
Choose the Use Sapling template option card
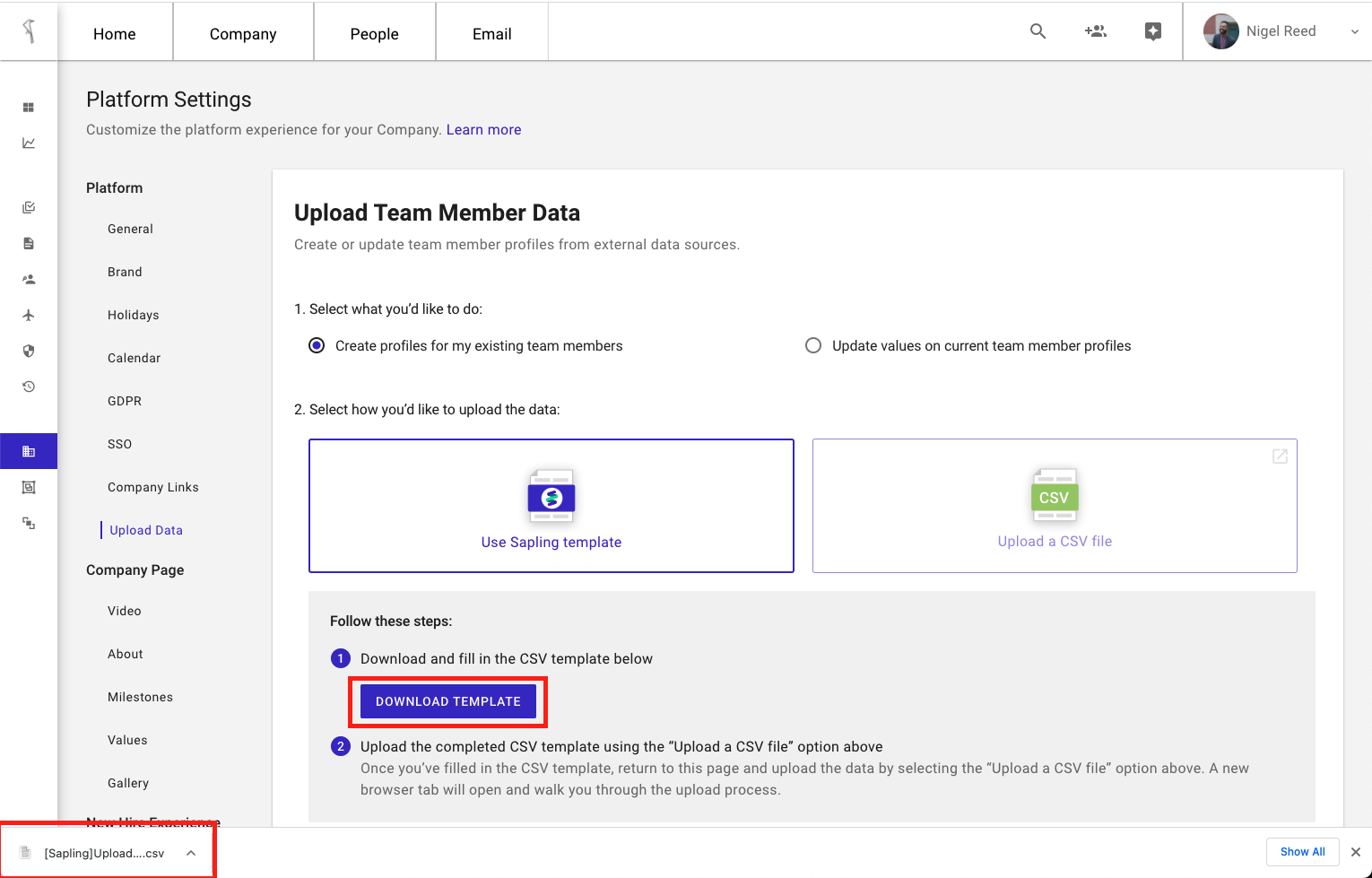tap(551, 506)
